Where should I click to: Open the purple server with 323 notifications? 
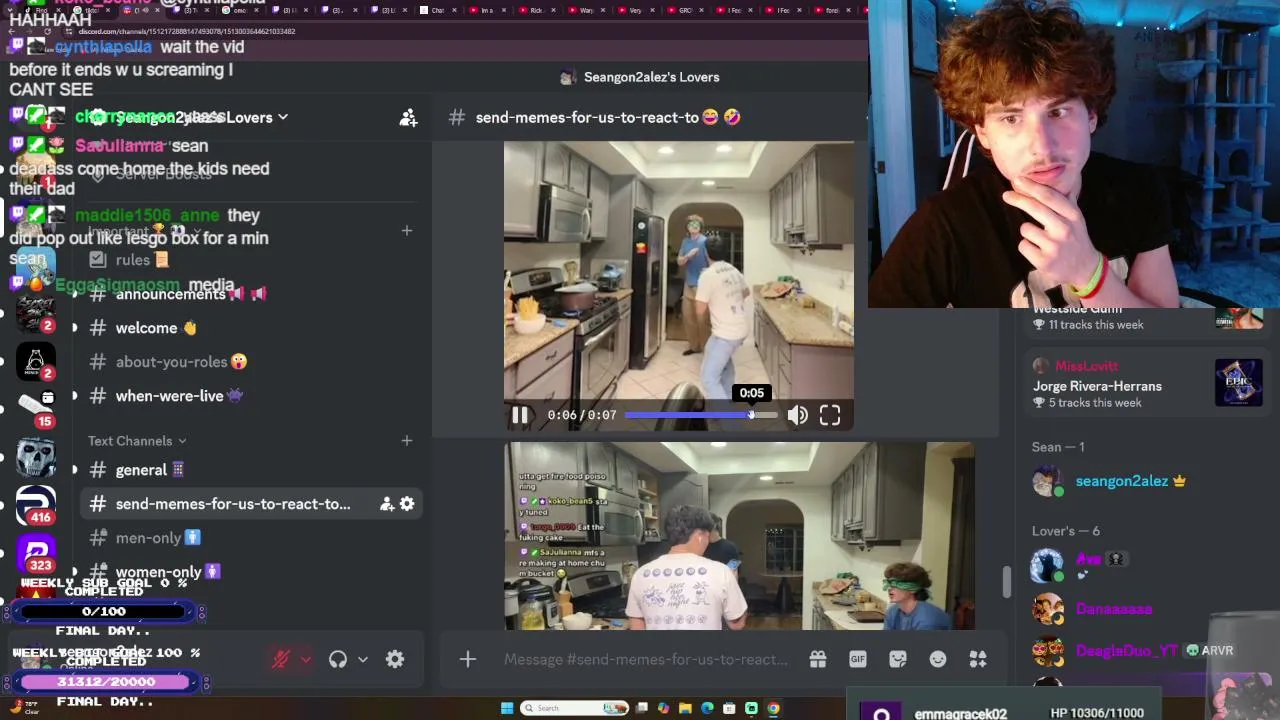tap(36, 552)
